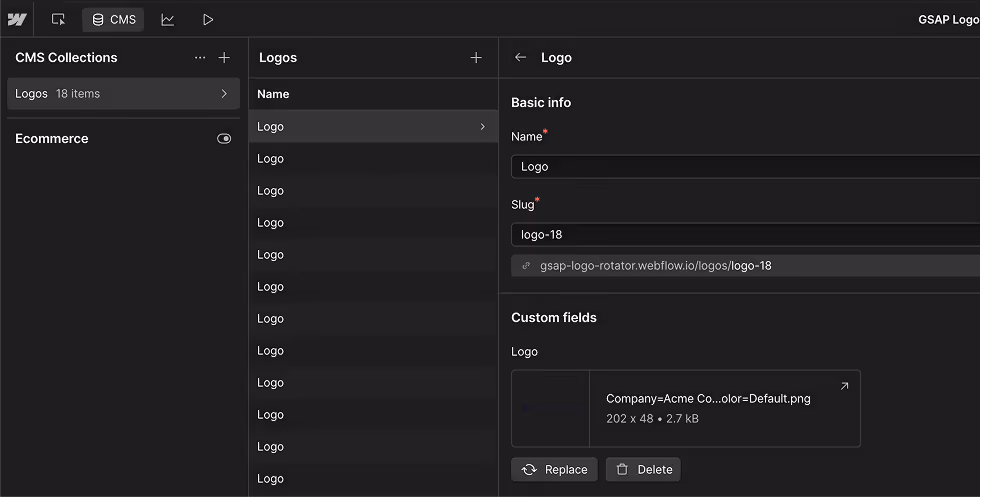
Task: Open the gsap-logo-rotator.webflow.io/logos/logo-18 link
Action: (x=656, y=266)
